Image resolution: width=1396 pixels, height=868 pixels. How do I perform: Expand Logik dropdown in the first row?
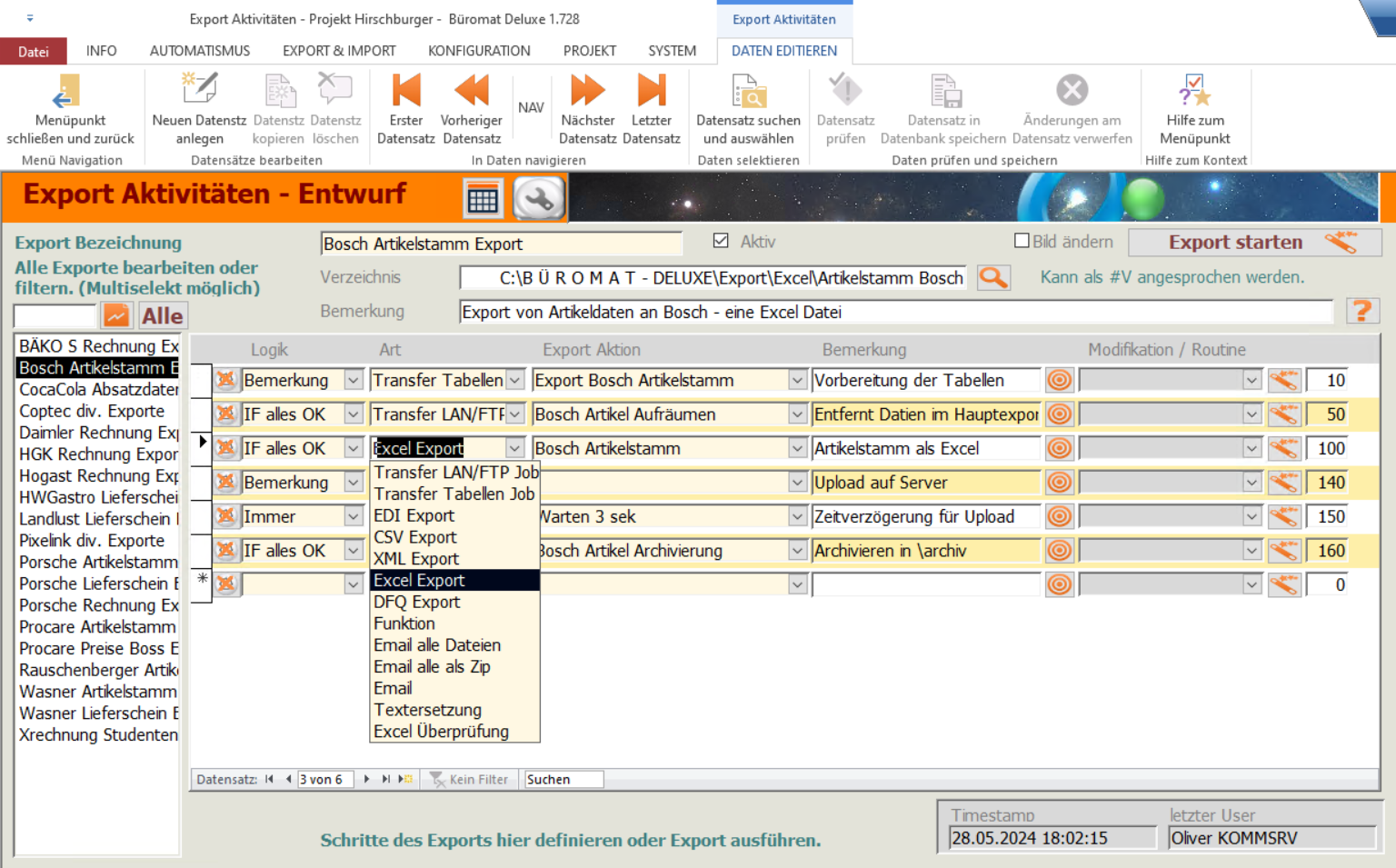[x=354, y=381]
